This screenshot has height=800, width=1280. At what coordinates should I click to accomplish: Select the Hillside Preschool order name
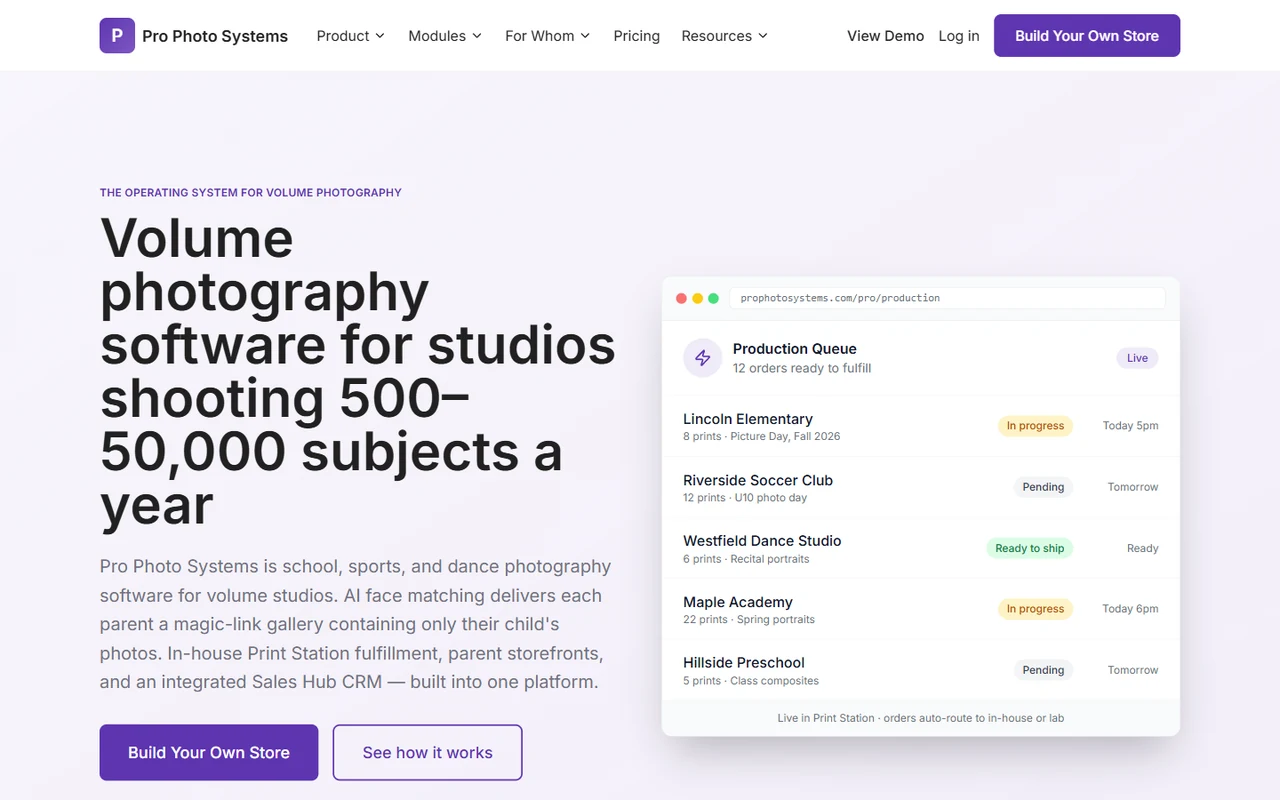click(x=744, y=663)
